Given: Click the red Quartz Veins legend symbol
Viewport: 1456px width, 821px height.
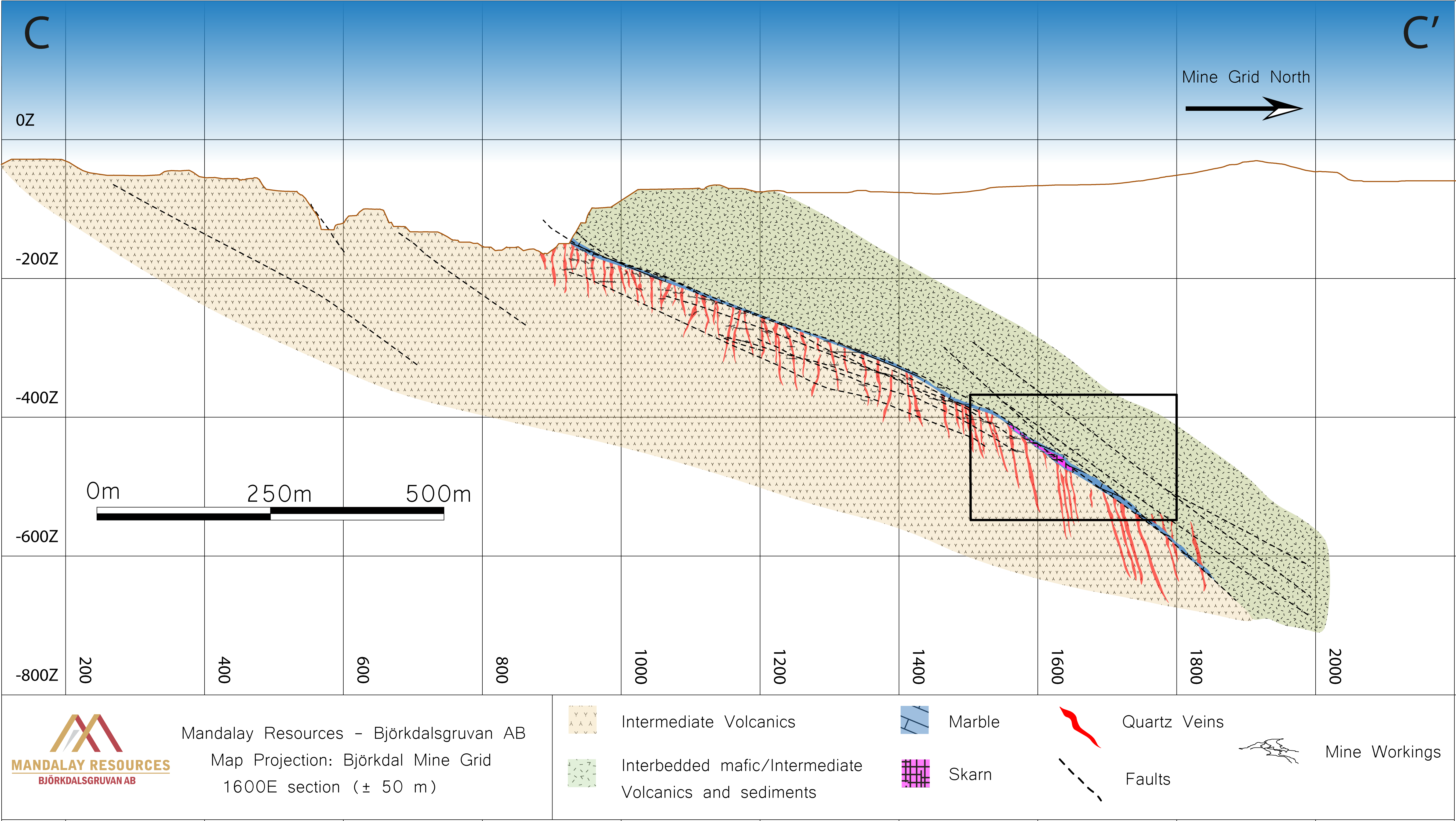Looking at the screenshot, I should point(1080,727).
